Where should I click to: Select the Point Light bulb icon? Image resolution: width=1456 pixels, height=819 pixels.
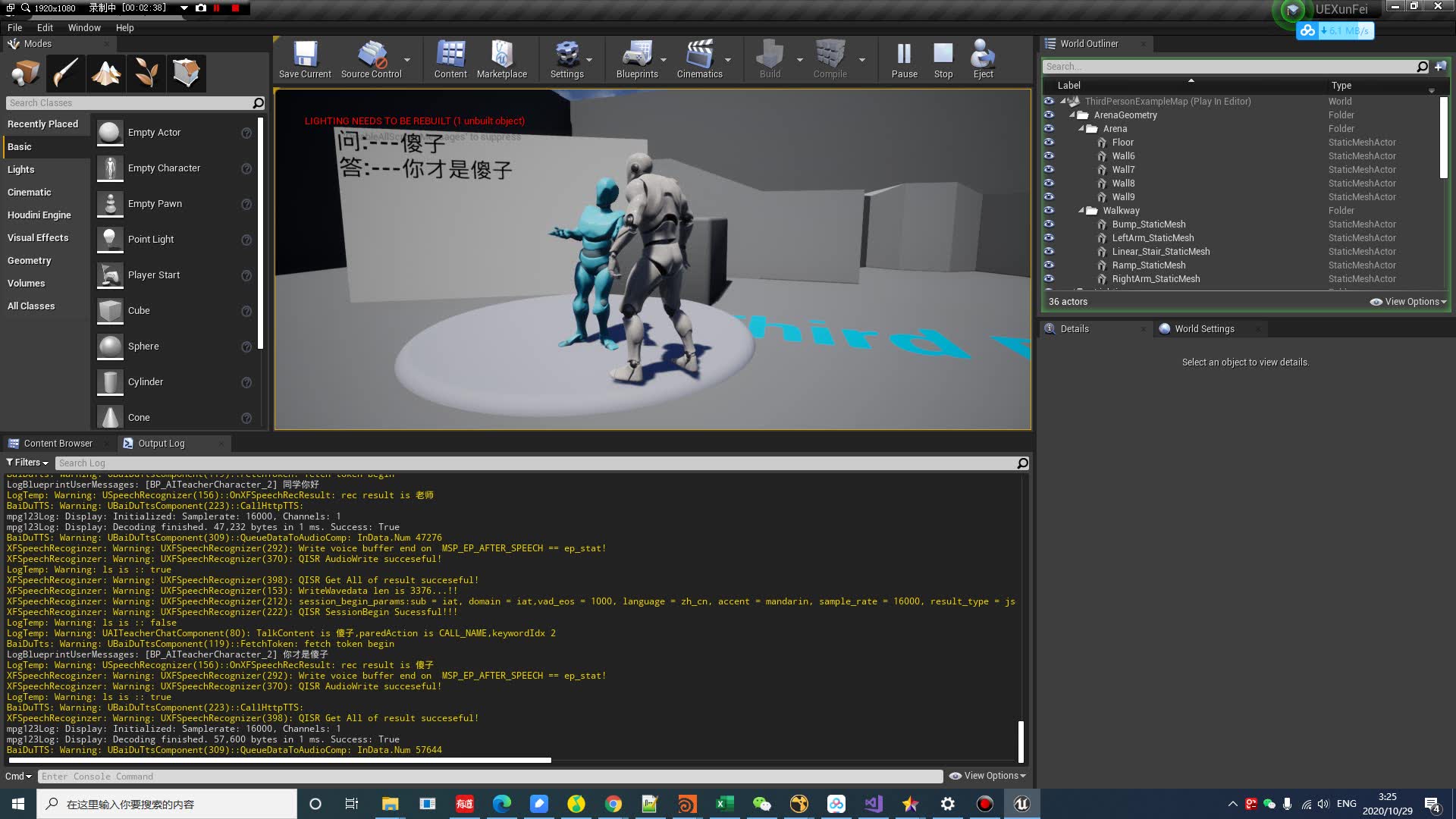pyautogui.click(x=110, y=240)
